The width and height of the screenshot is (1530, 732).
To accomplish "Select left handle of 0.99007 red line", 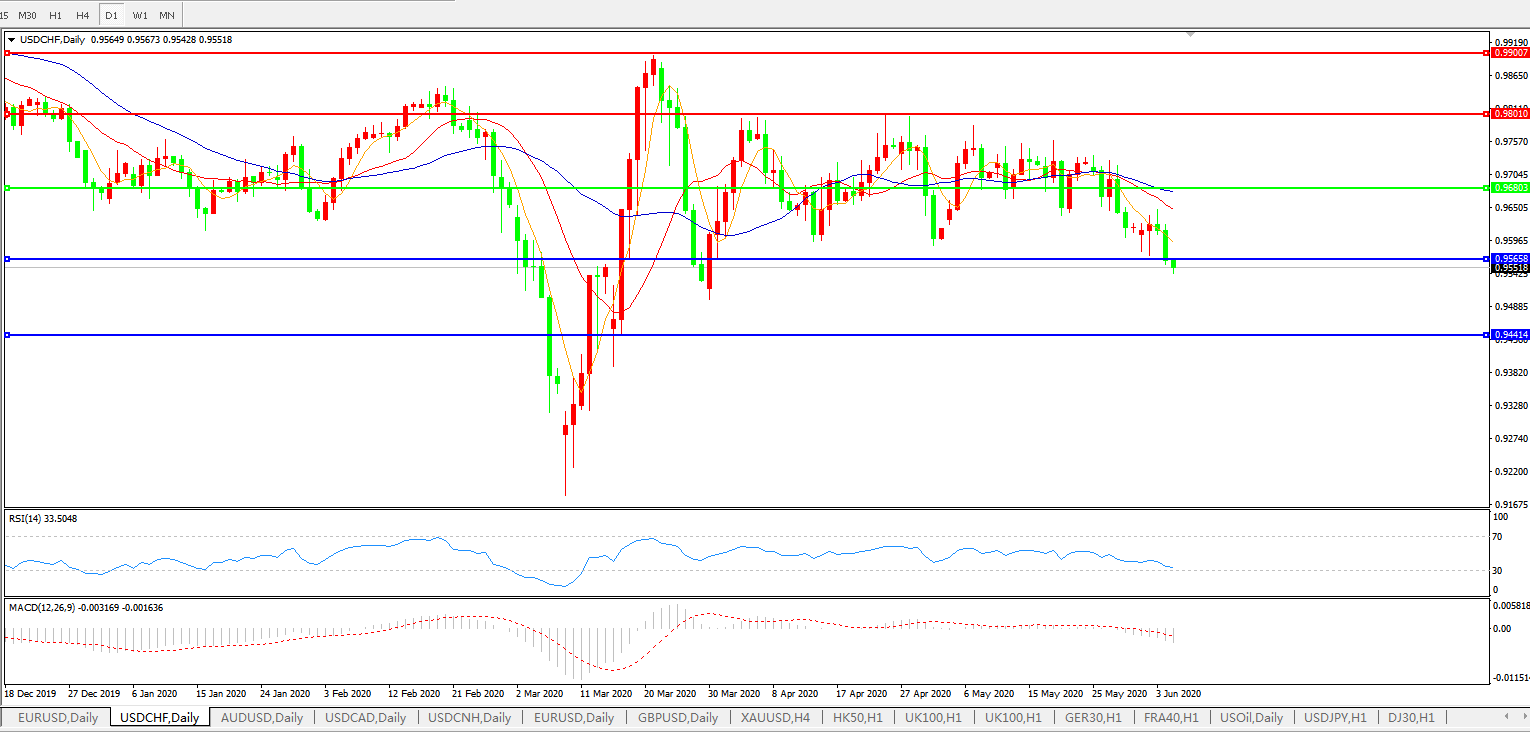I will pyautogui.click(x=7, y=52).
